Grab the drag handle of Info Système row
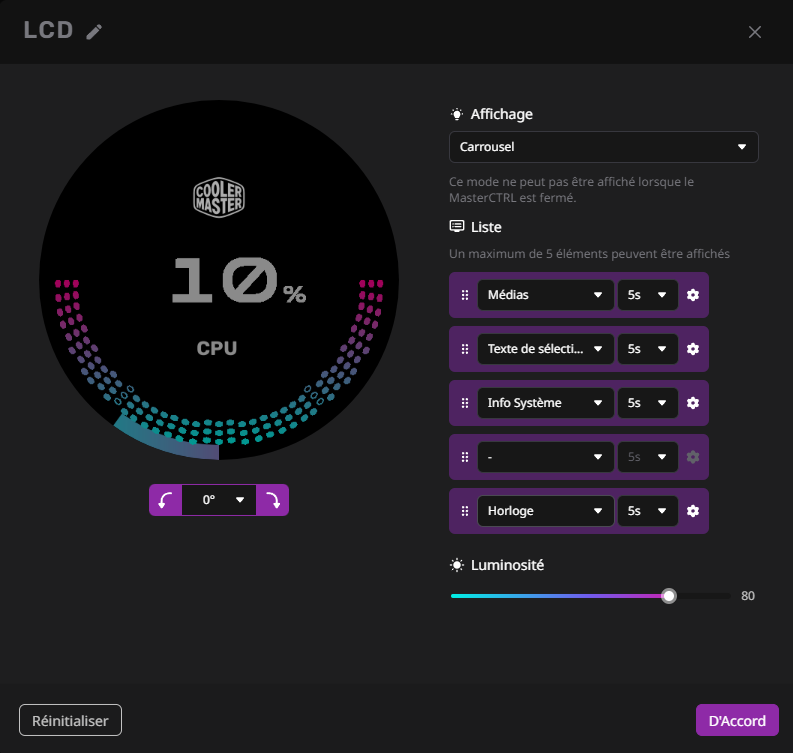This screenshot has height=753, width=793. [x=465, y=403]
